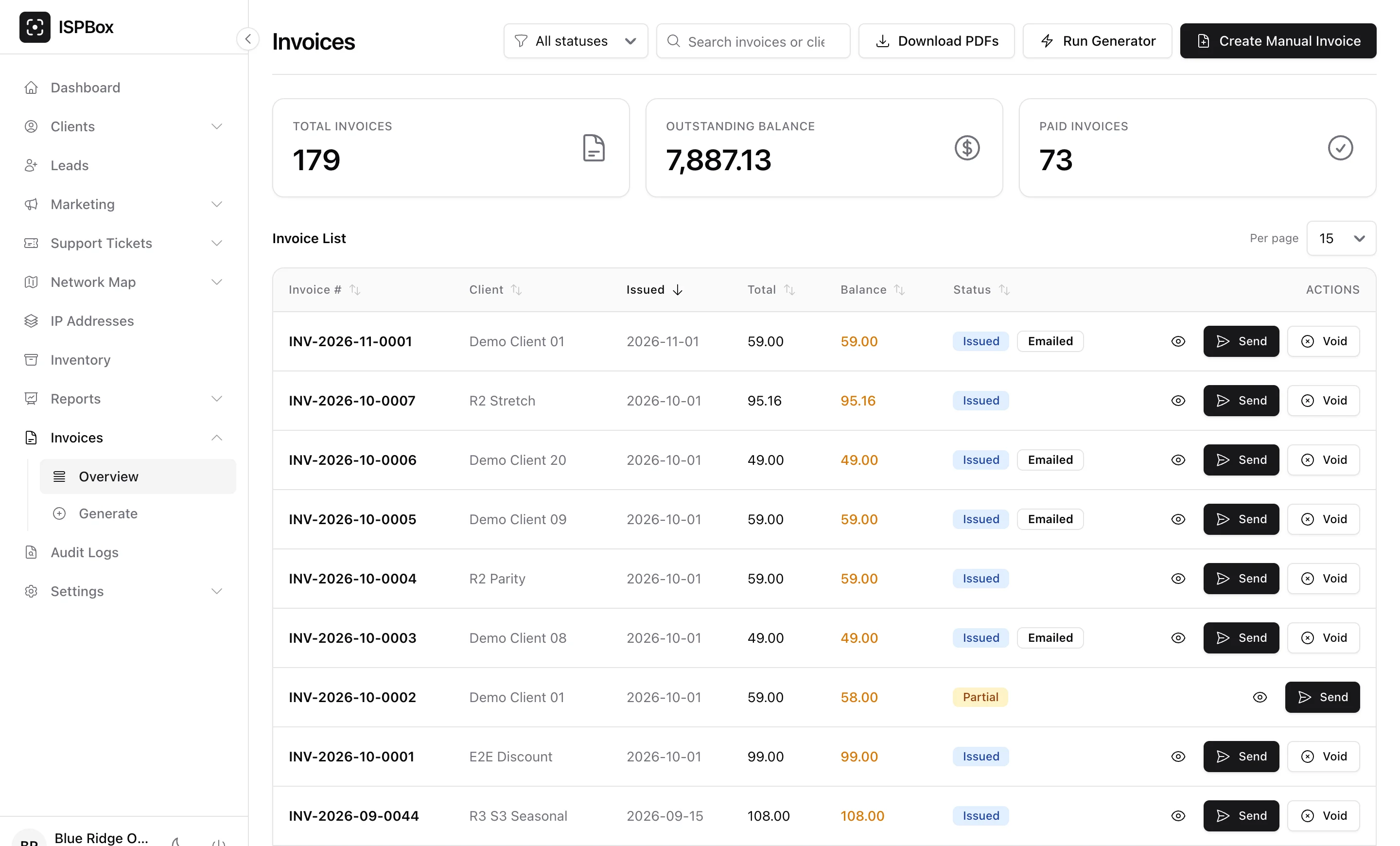View invoice INV-2026-11-0001 with eye icon

pos(1178,341)
